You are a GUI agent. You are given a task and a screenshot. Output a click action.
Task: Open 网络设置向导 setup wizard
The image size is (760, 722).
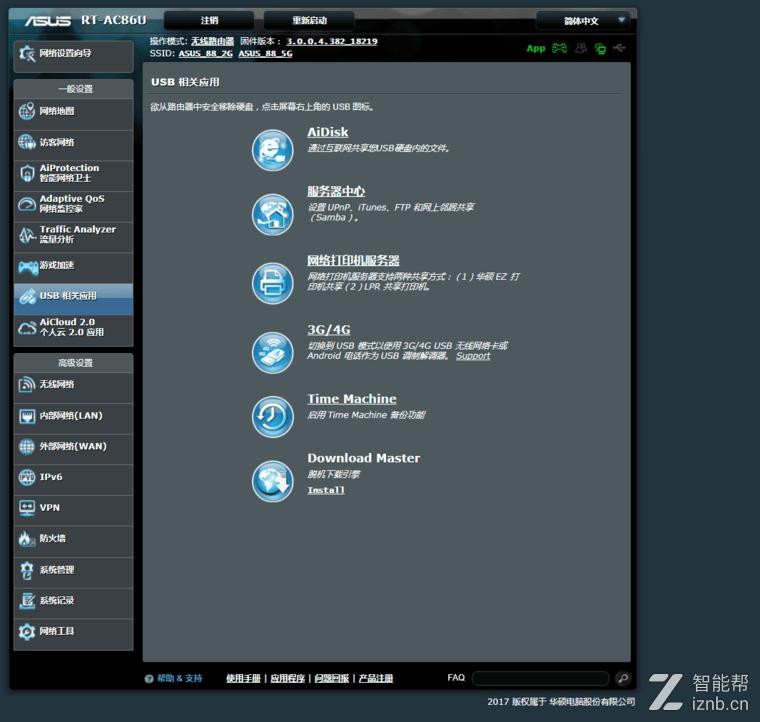(x=74, y=56)
